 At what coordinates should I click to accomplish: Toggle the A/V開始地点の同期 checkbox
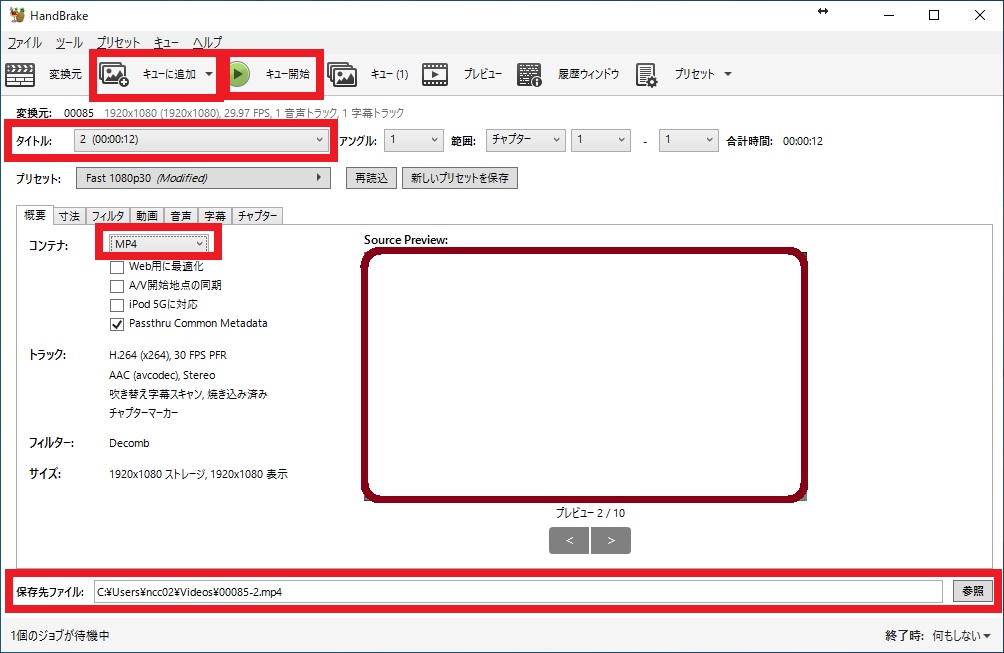[117, 286]
